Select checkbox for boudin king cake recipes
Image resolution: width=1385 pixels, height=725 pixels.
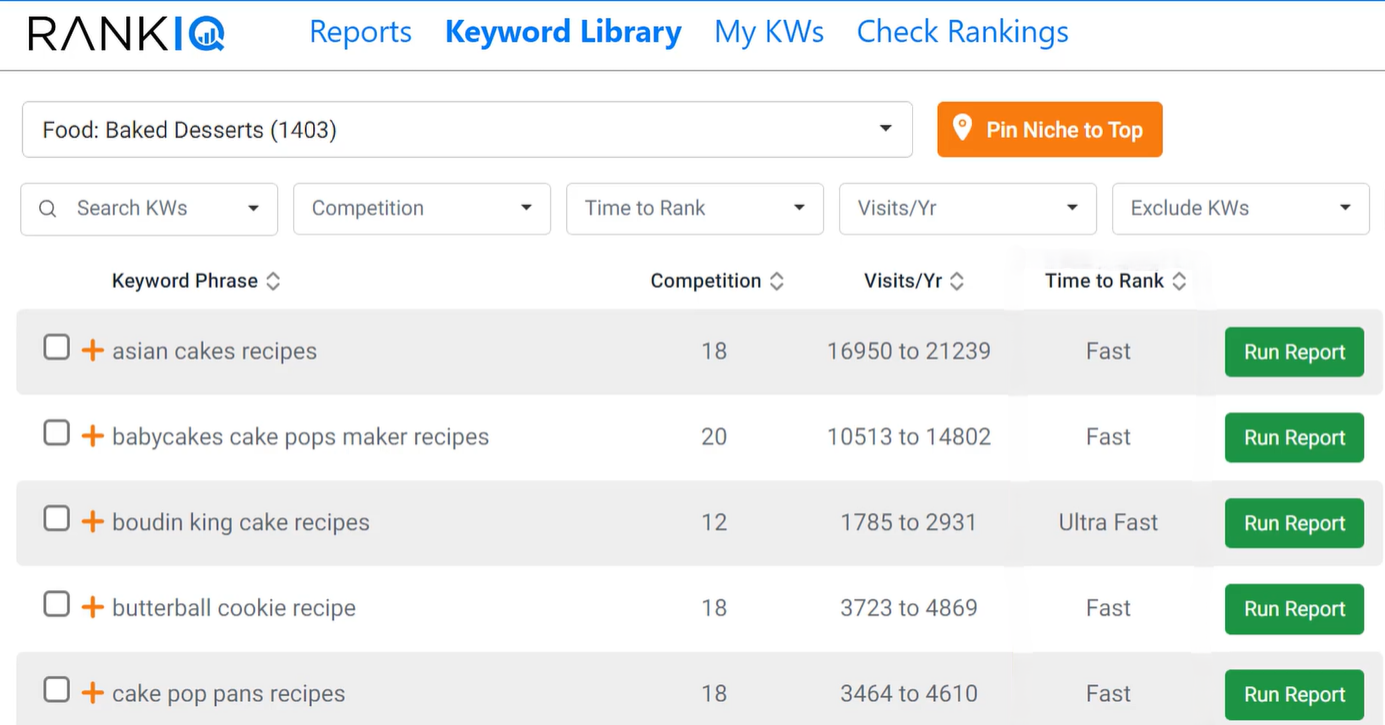[x=57, y=518]
